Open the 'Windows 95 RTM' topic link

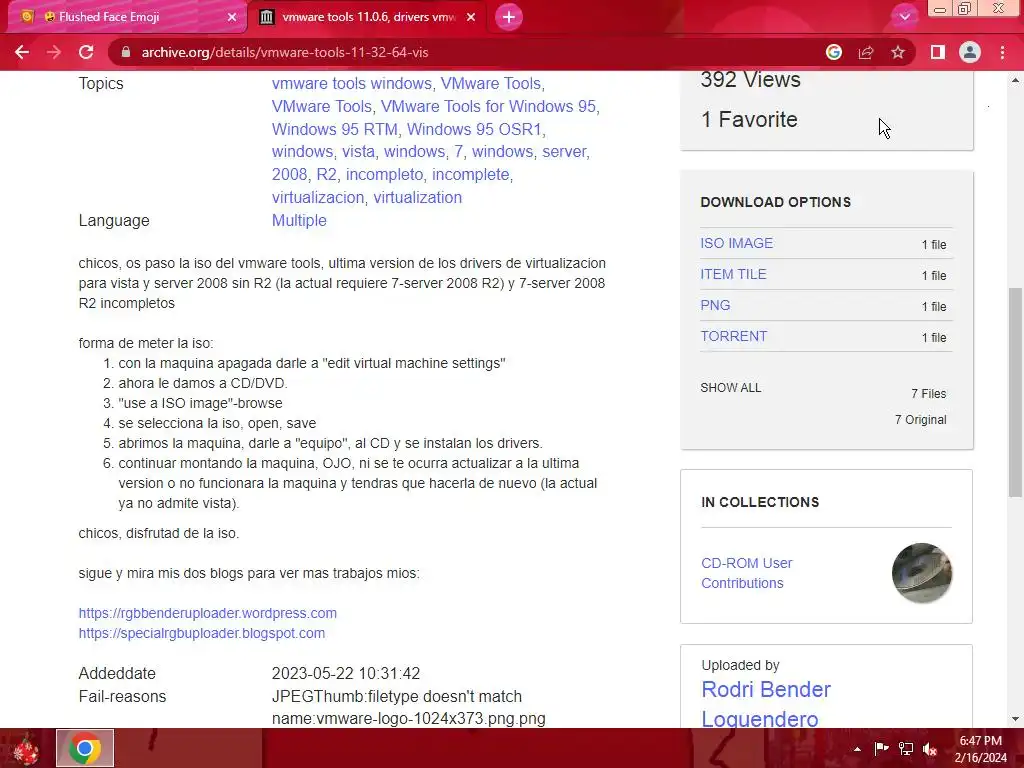point(334,129)
